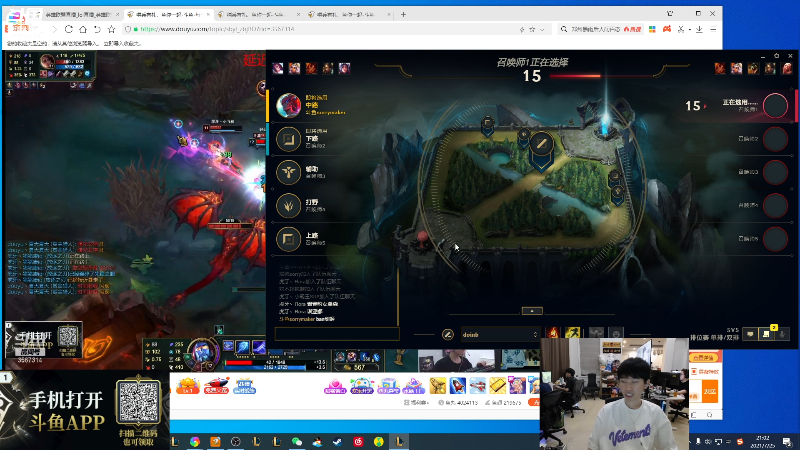Click the system tray clock
This screenshot has width=800, height=450.
(763, 441)
